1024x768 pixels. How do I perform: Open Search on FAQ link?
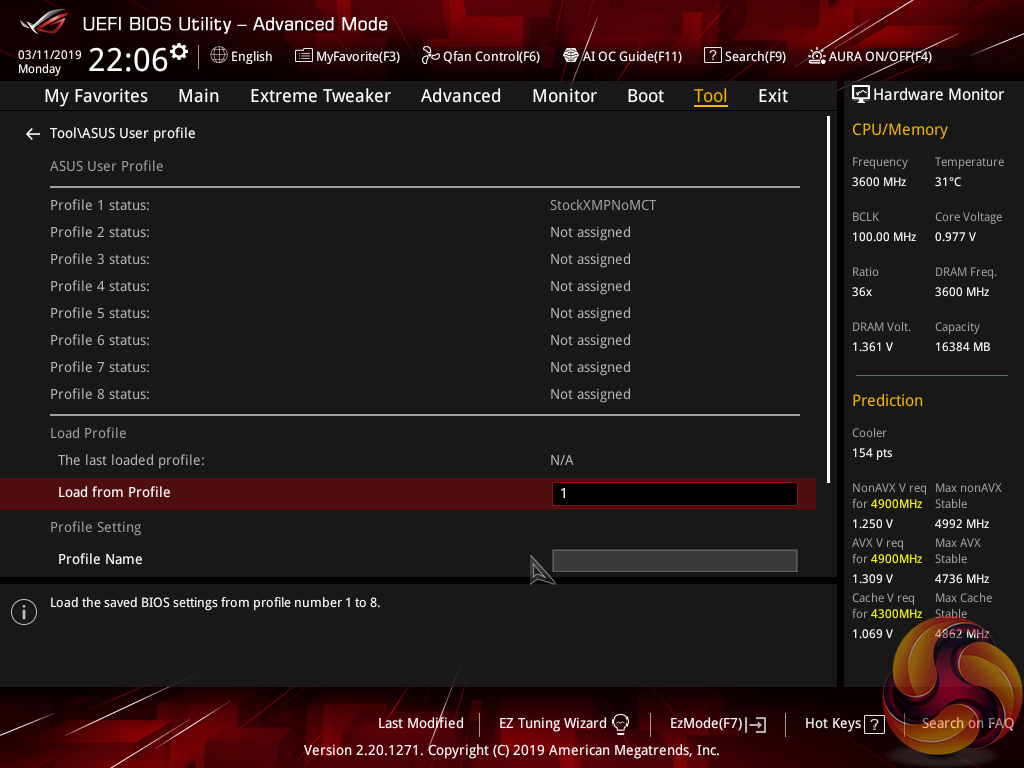(967, 723)
